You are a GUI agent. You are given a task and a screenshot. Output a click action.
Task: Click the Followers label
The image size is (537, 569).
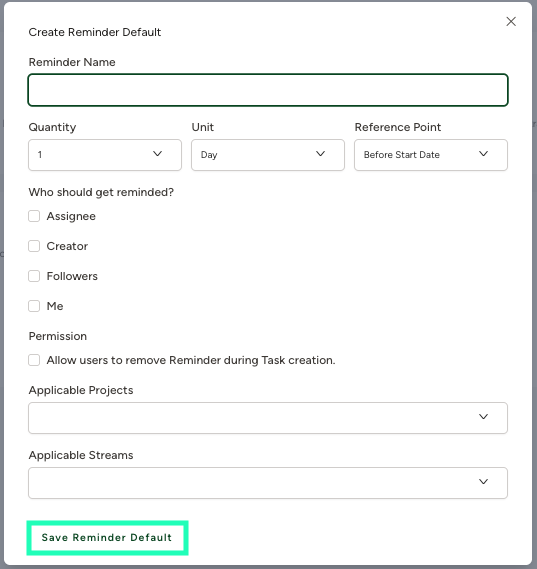[72, 276]
